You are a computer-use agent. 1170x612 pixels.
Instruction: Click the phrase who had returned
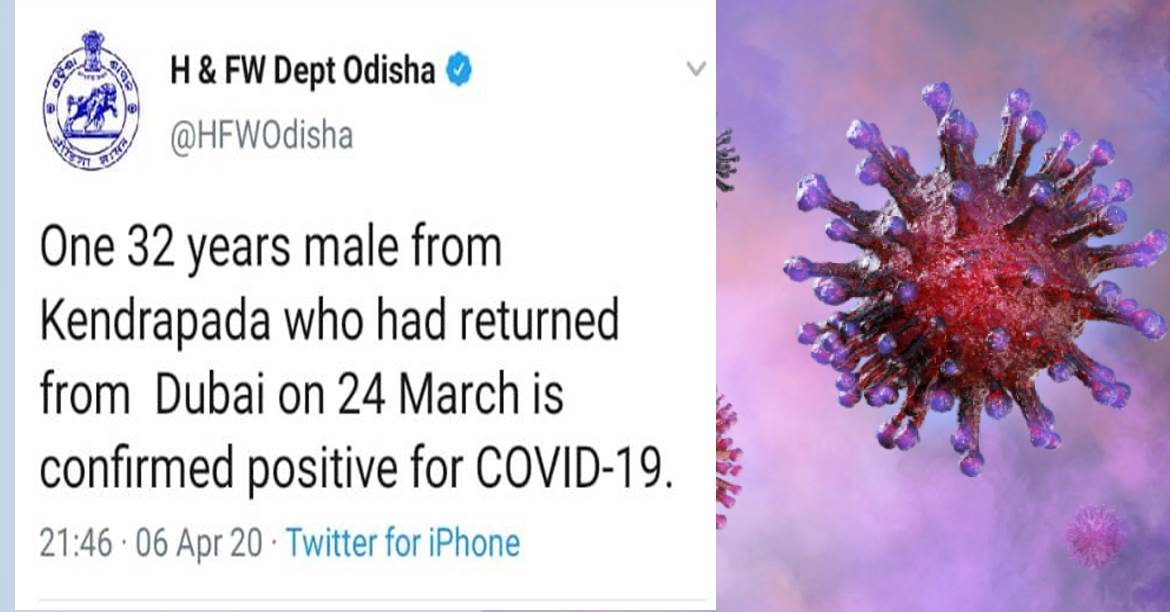coord(459,322)
